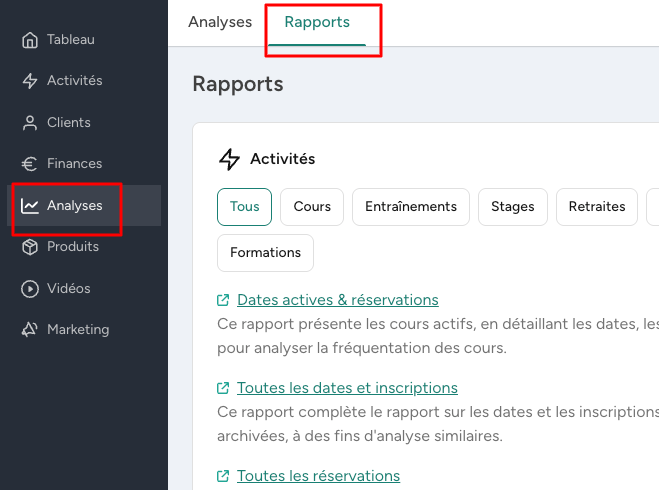Choose the Retraites filter chip

[x=597, y=207]
